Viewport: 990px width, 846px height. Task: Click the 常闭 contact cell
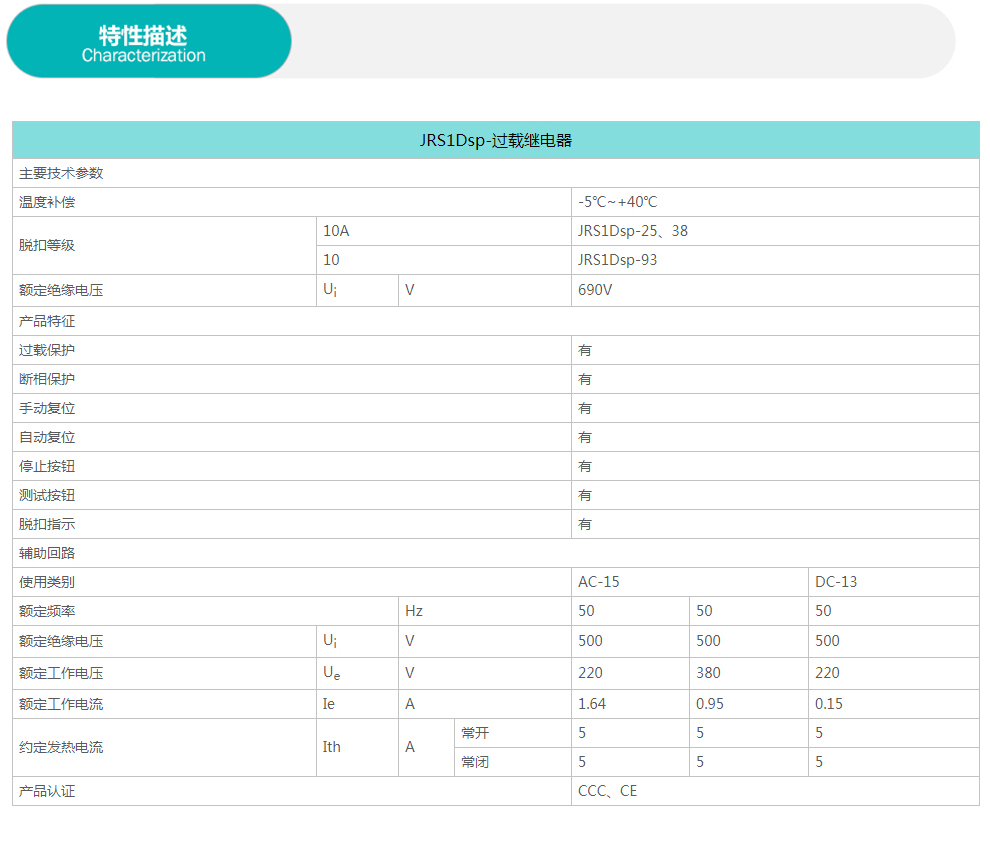(513, 762)
